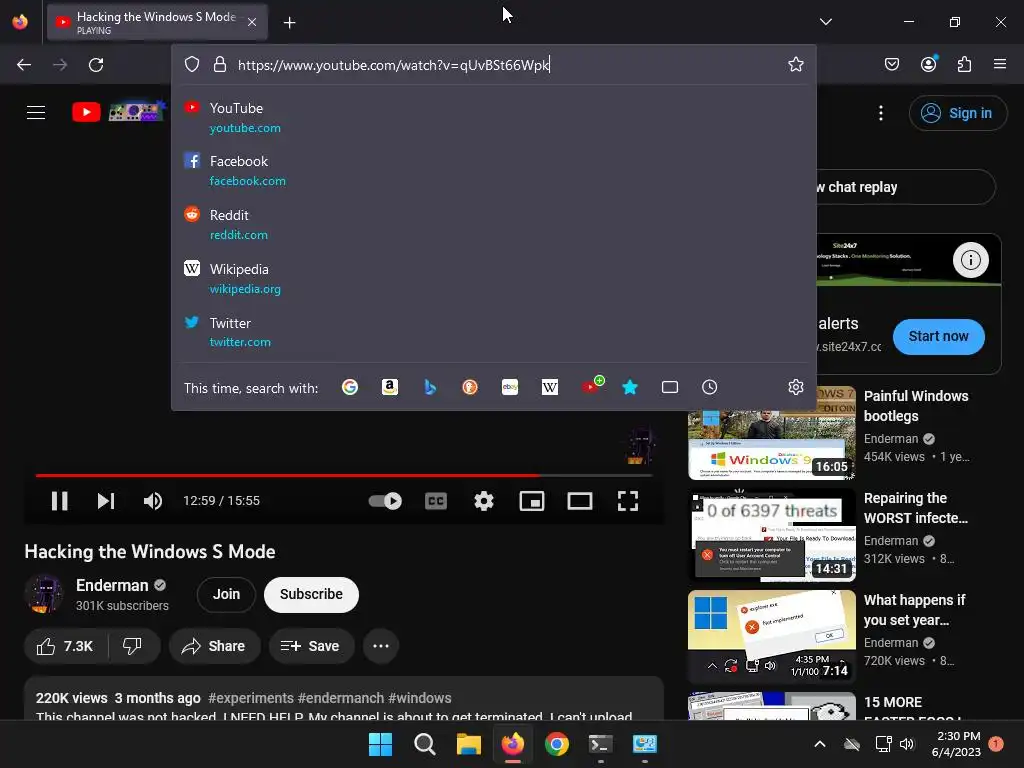Open the YouTube guide hamburger menu
The height and width of the screenshot is (768, 1024).
tap(36, 112)
